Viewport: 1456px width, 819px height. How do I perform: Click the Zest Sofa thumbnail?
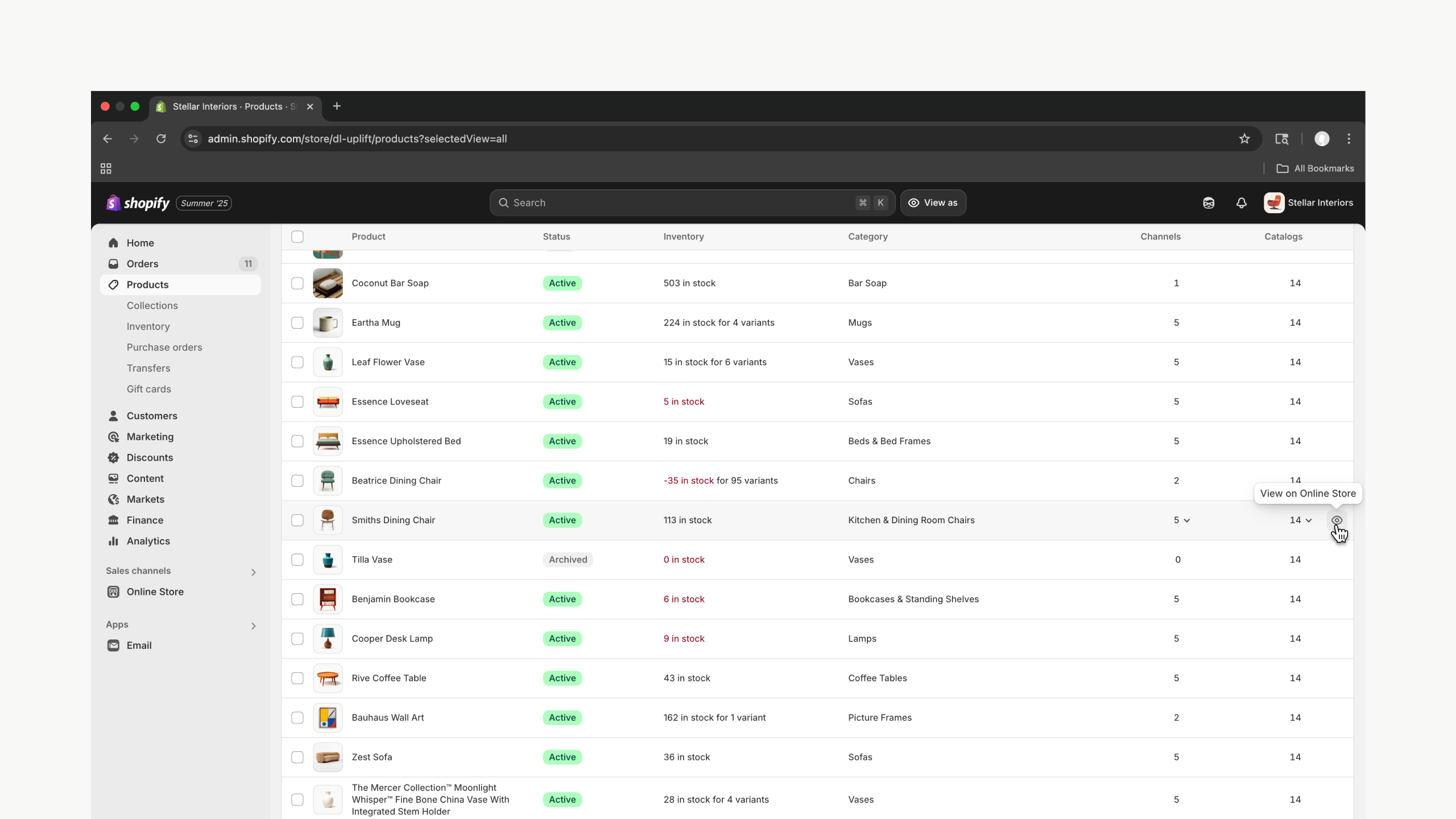328,757
